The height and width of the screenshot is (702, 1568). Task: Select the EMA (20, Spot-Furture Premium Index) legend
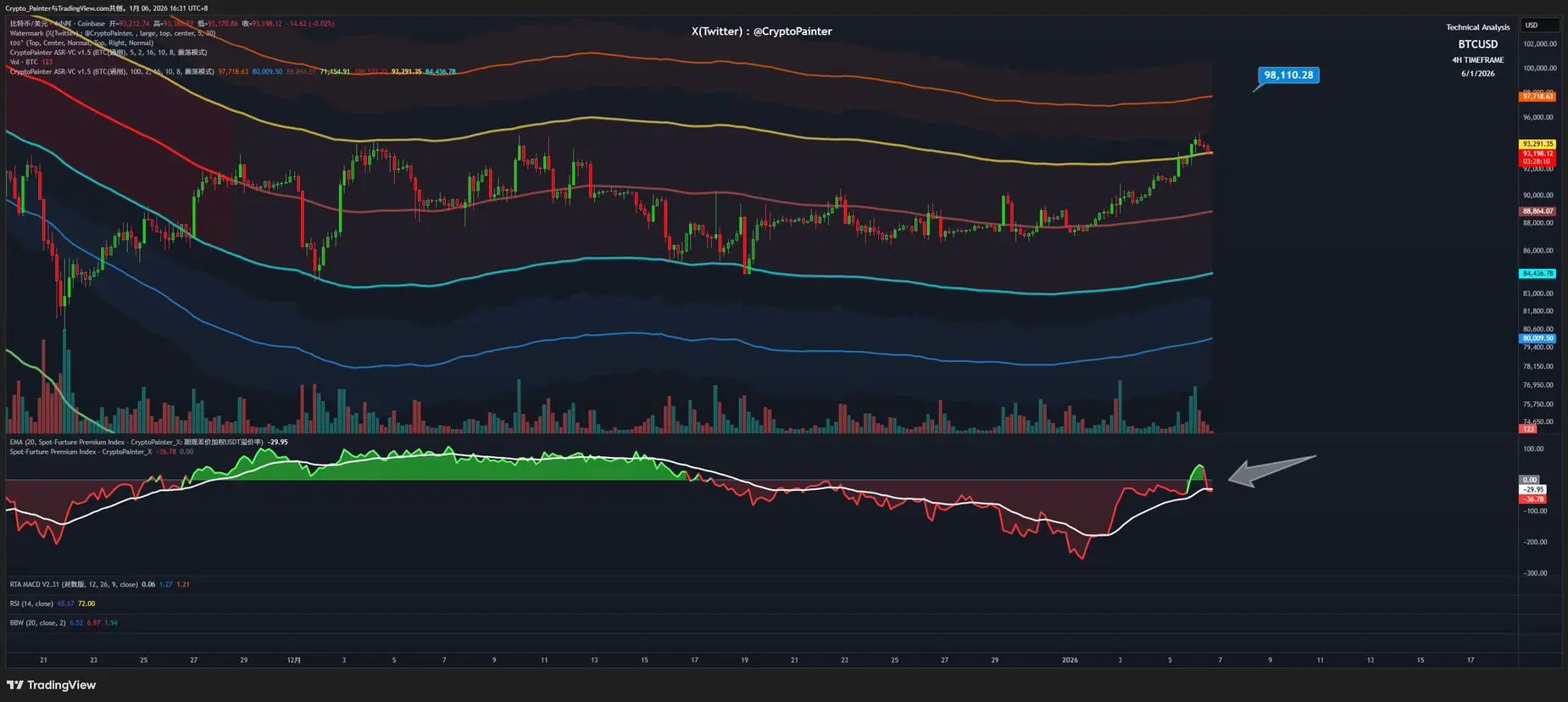coord(148,442)
